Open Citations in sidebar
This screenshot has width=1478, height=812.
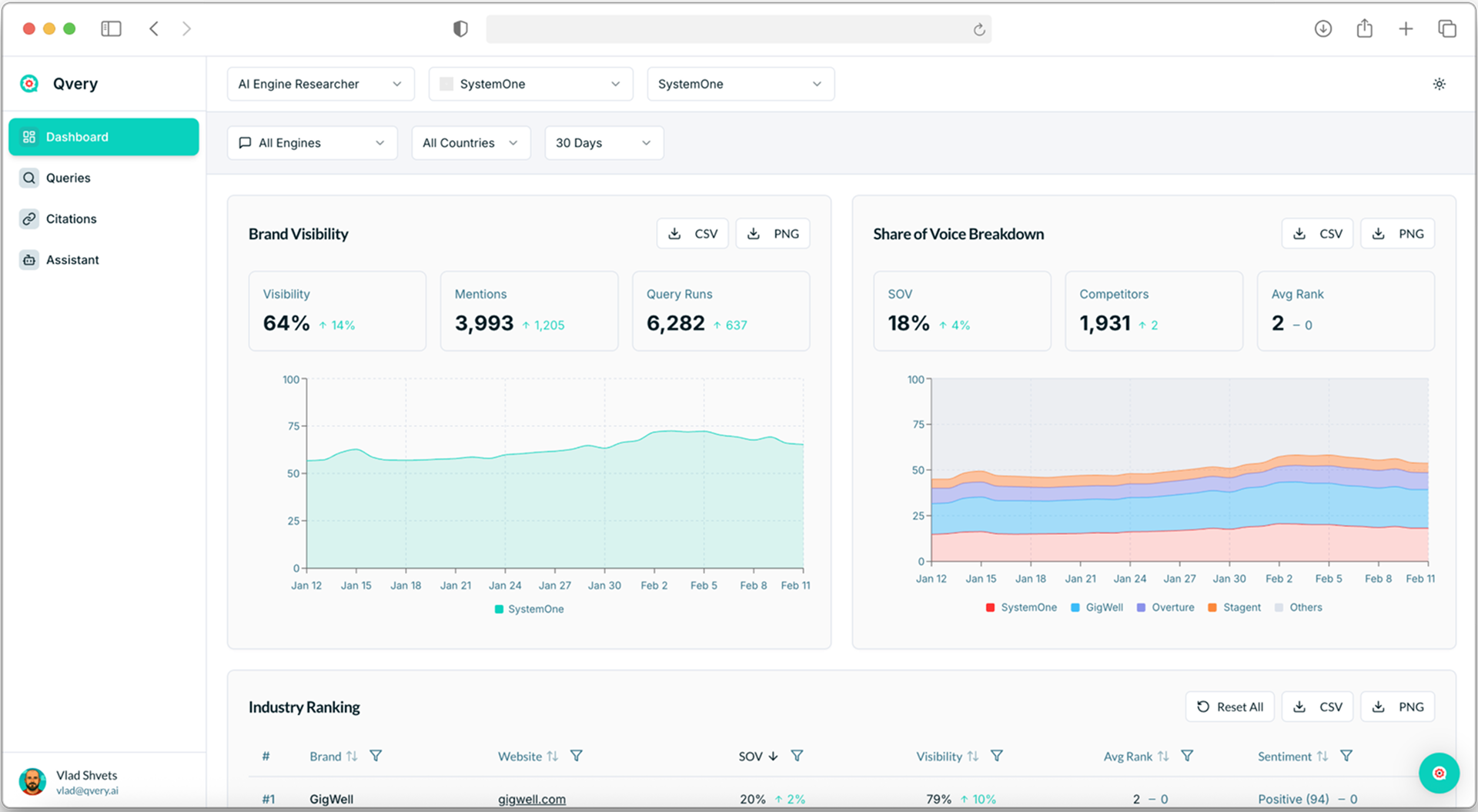[104, 219]
